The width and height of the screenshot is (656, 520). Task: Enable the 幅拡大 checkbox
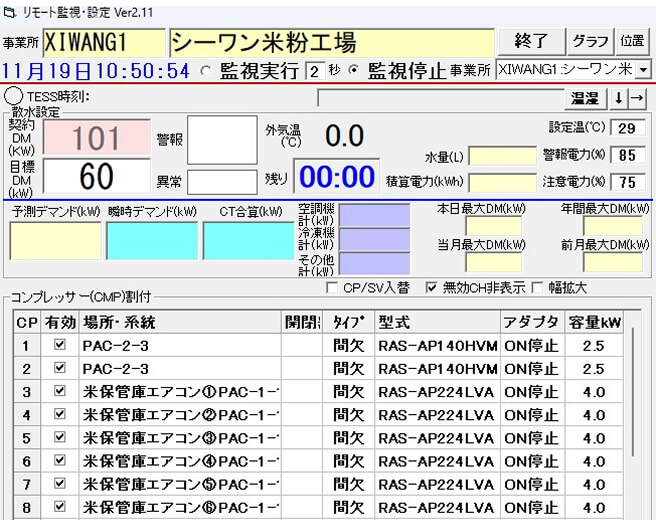click(538, 288)
